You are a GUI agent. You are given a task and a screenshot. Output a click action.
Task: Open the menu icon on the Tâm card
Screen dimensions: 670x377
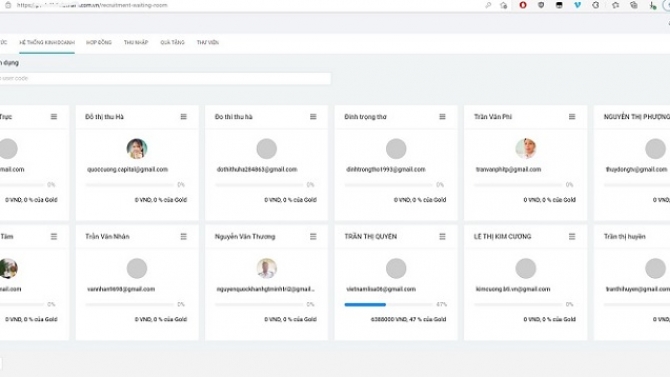[54, 236]
